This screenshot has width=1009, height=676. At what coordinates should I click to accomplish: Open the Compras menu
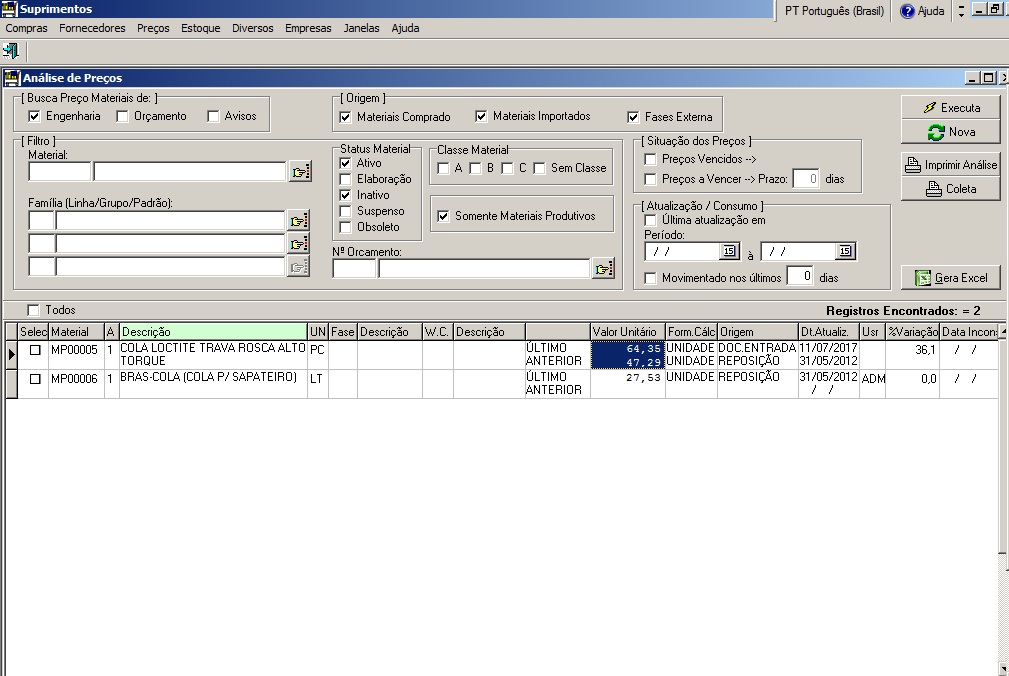click(26, 28)
